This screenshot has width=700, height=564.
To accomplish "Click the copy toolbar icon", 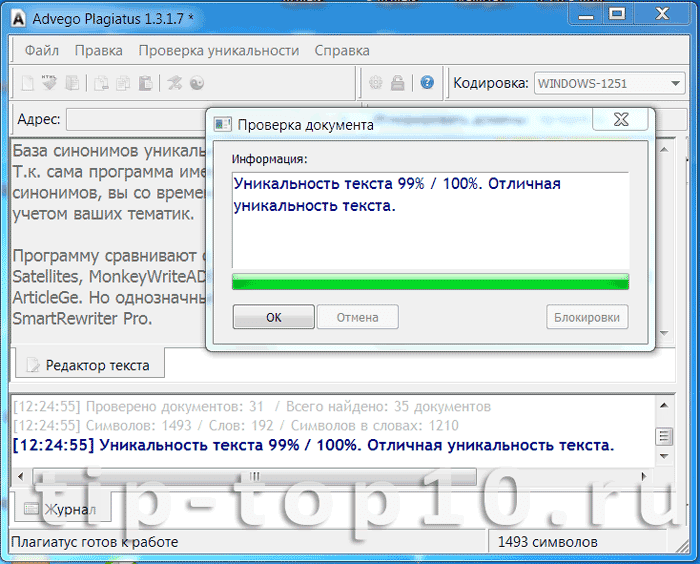I will (x=123, y=83).
